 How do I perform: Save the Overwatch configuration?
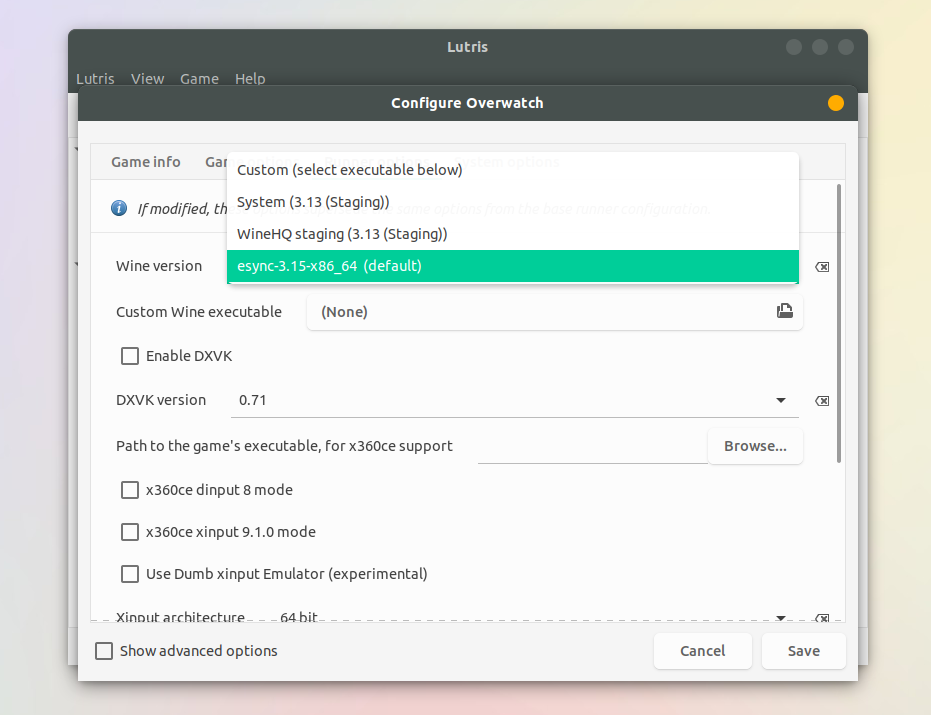(x=803, y=651)
